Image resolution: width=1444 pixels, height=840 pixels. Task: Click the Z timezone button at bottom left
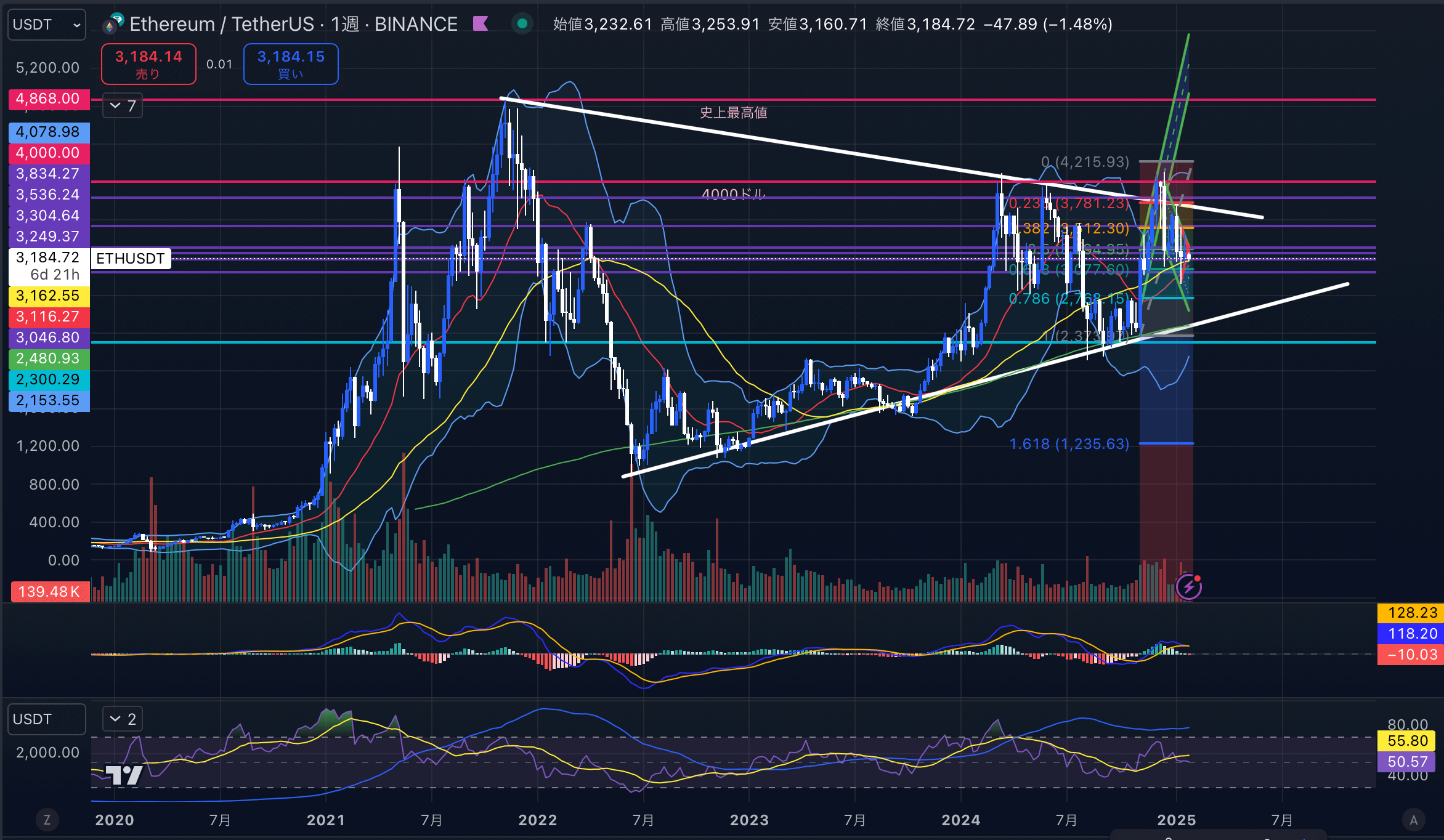pyautogui.click(x=47, y=820)
